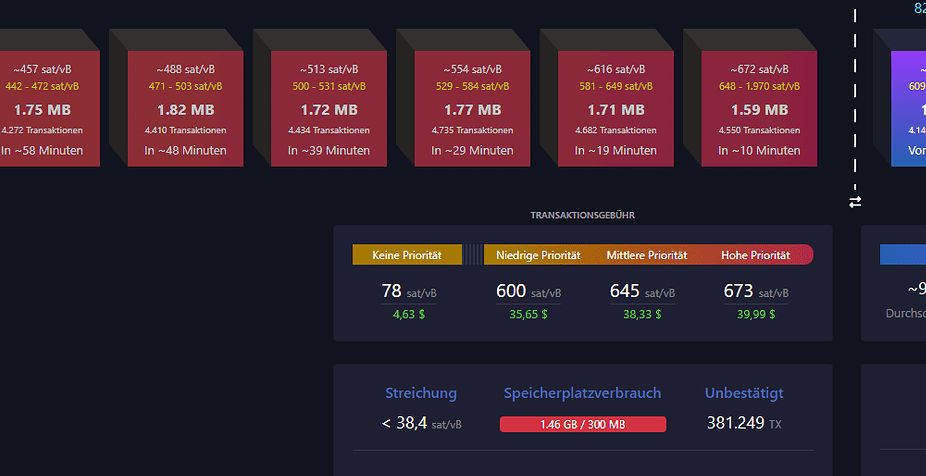Select the next block in ~10 minutes

tap(759, 108)
